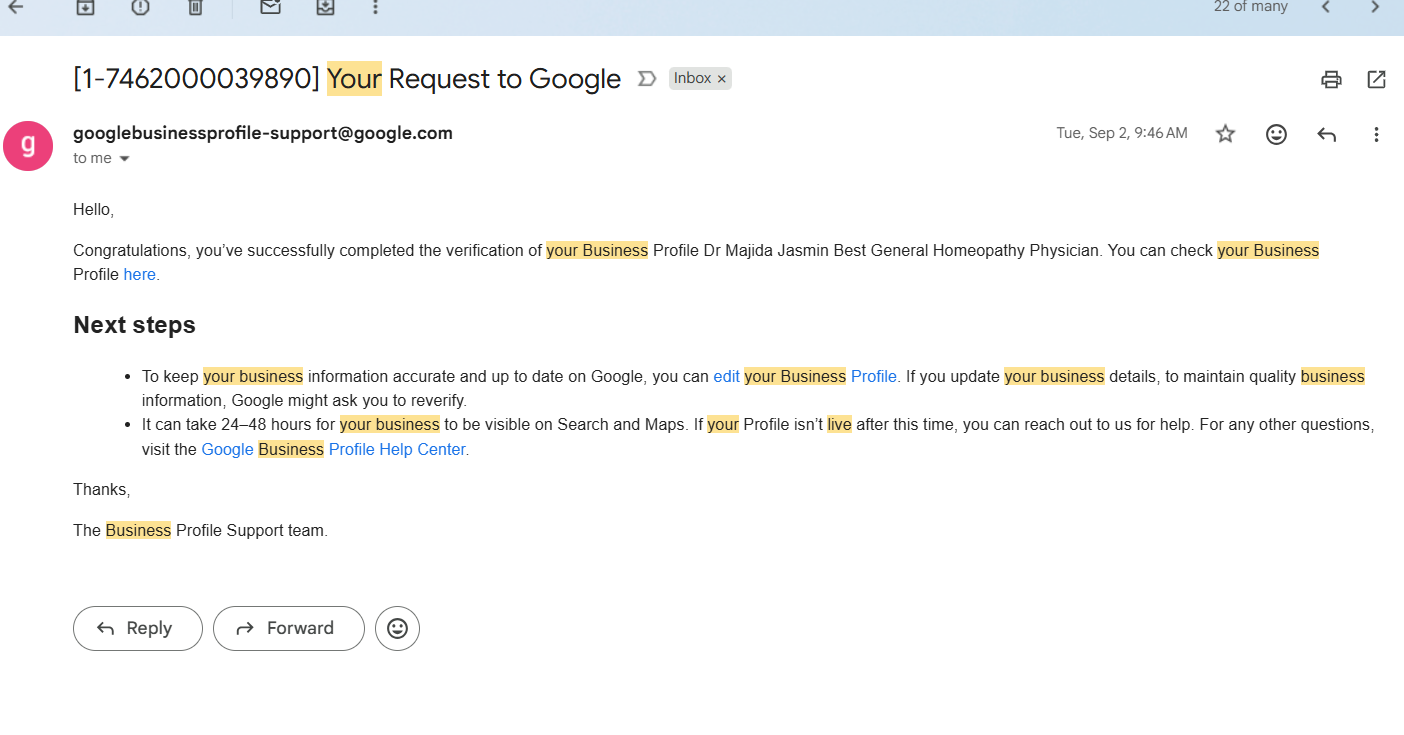Click the sender's pink avatar

tap(28, 145)
